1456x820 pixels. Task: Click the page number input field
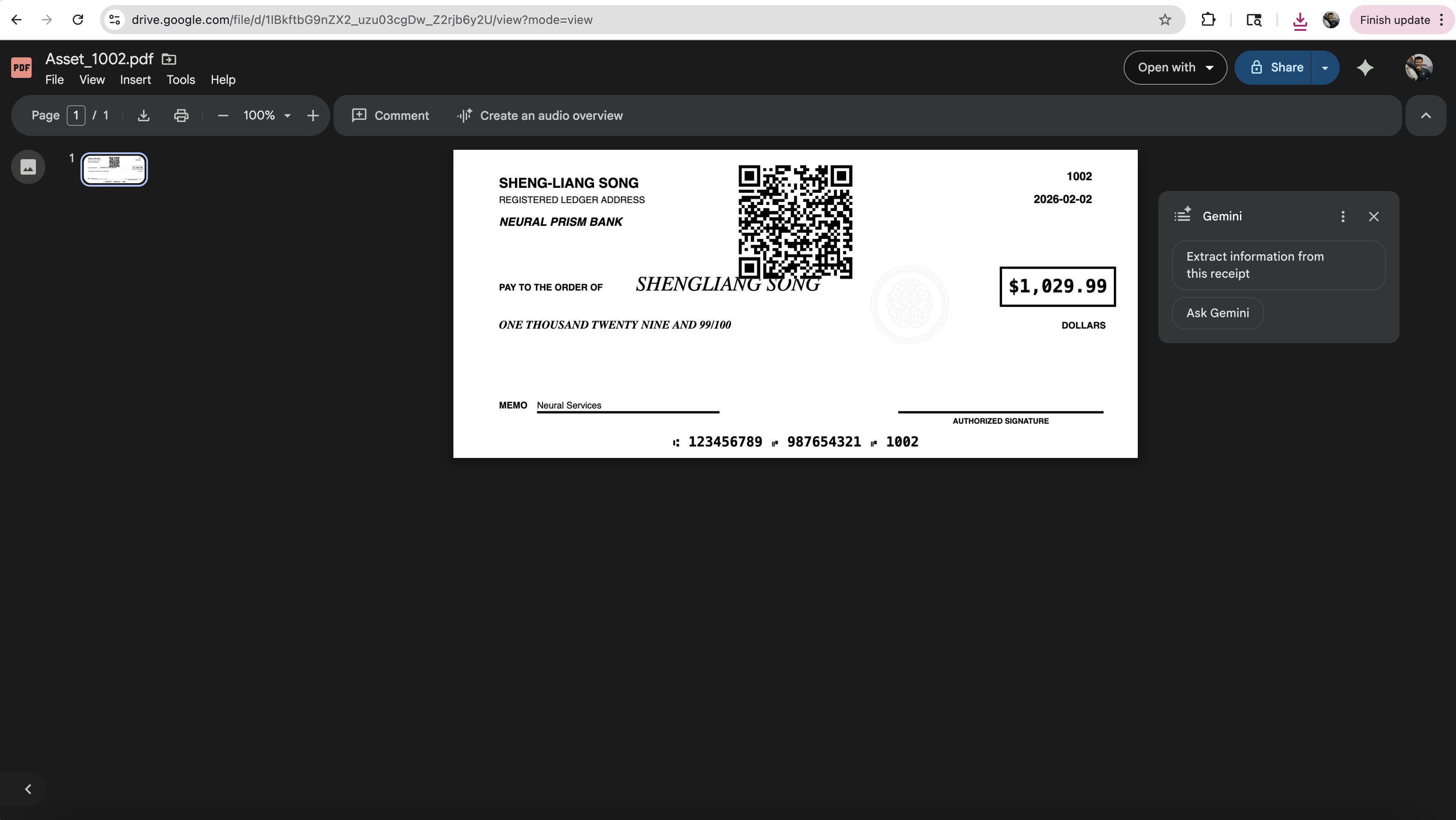pyautogui.click(x=76, y=116)
